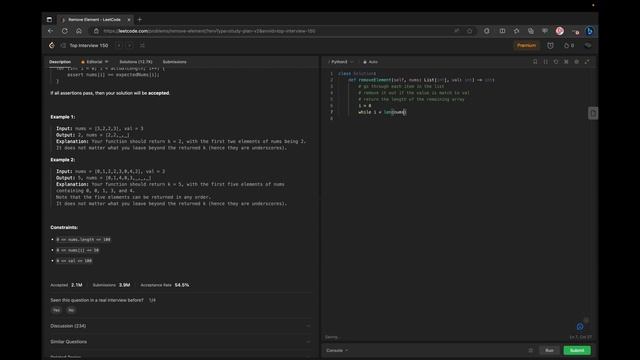This screenshot has width=640, height=360.
Task: Answer No to seen in interview
Action: pos(71,310)
